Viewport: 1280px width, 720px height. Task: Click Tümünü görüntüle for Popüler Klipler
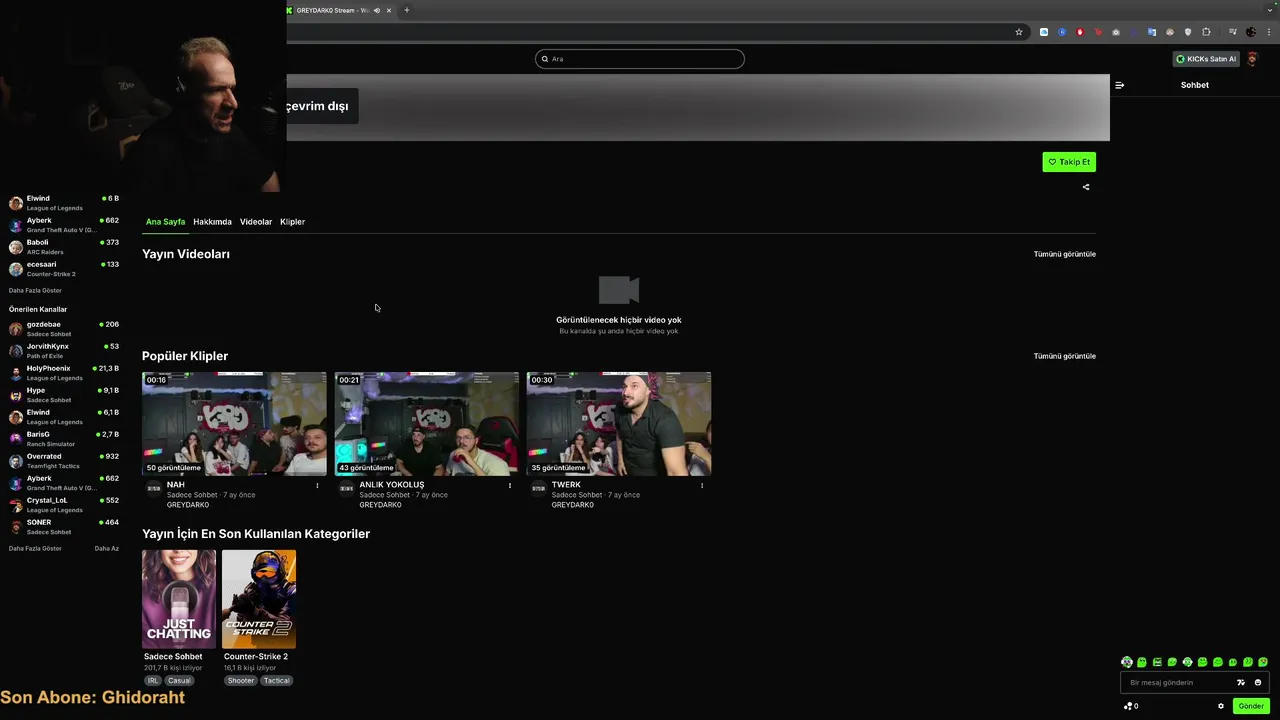pyautogui.click(x=1064, y=356)
